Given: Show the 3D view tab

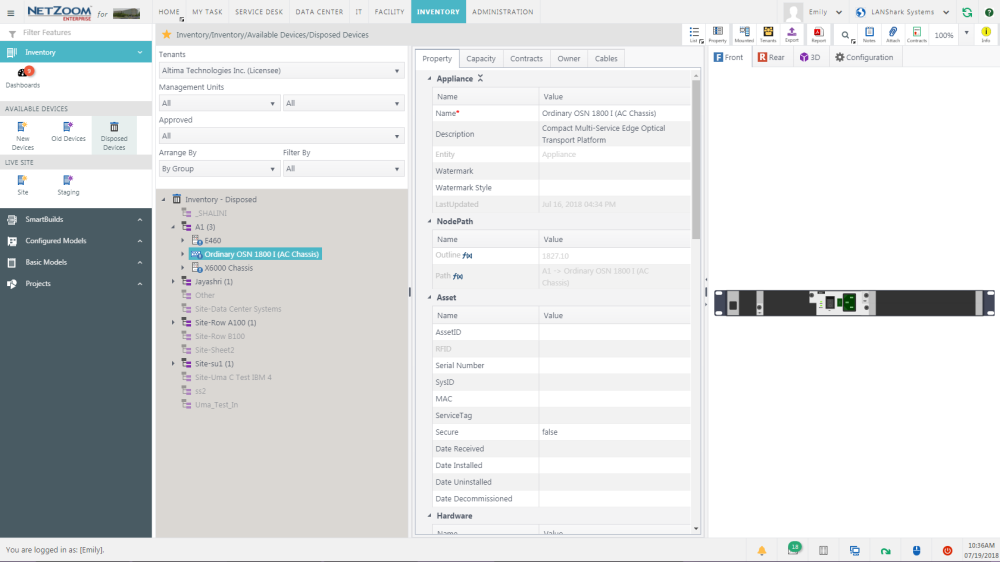Looking at the screenshot, I should pos(810,57).
